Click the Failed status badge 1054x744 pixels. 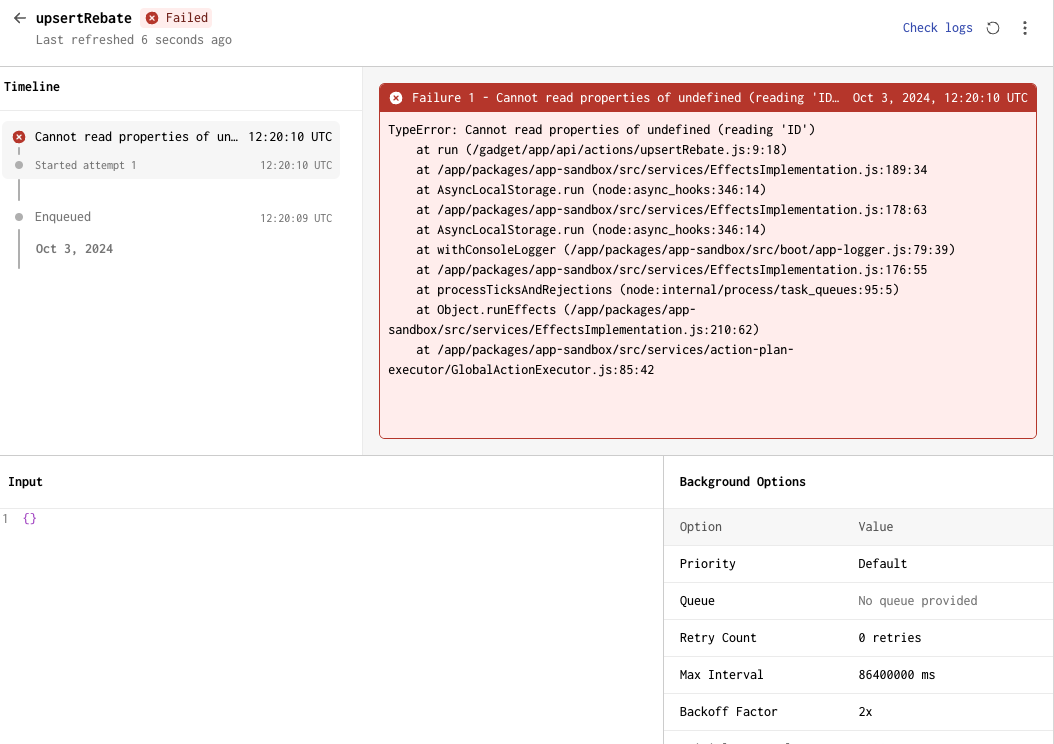[177, 18]
